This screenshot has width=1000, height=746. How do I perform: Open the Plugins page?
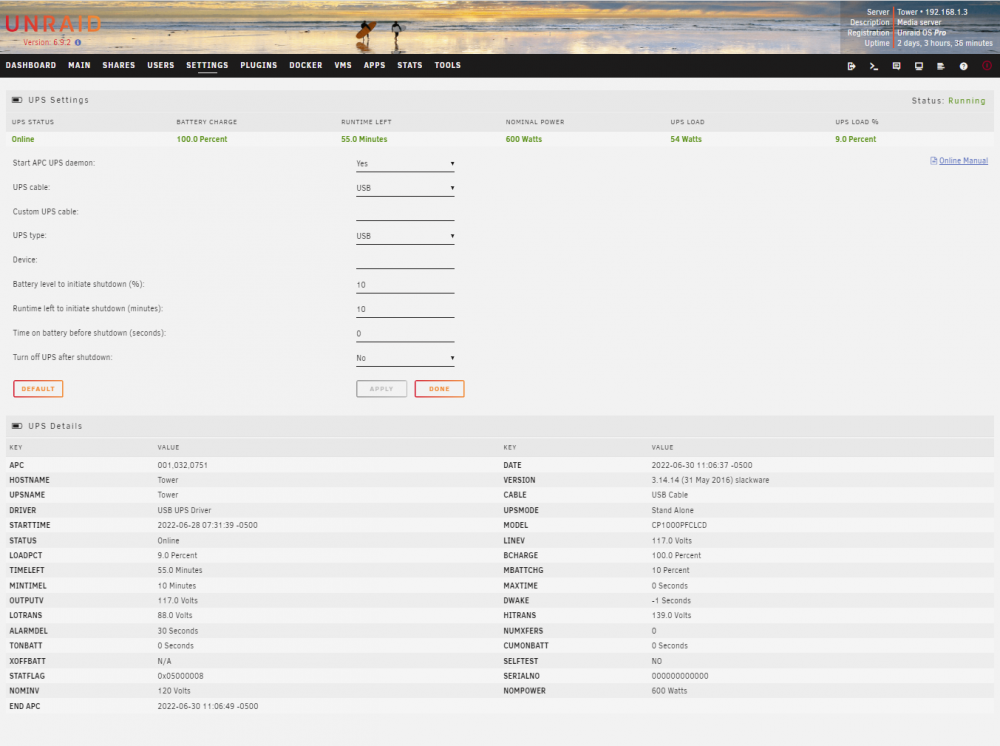click(x=258, y=65)
